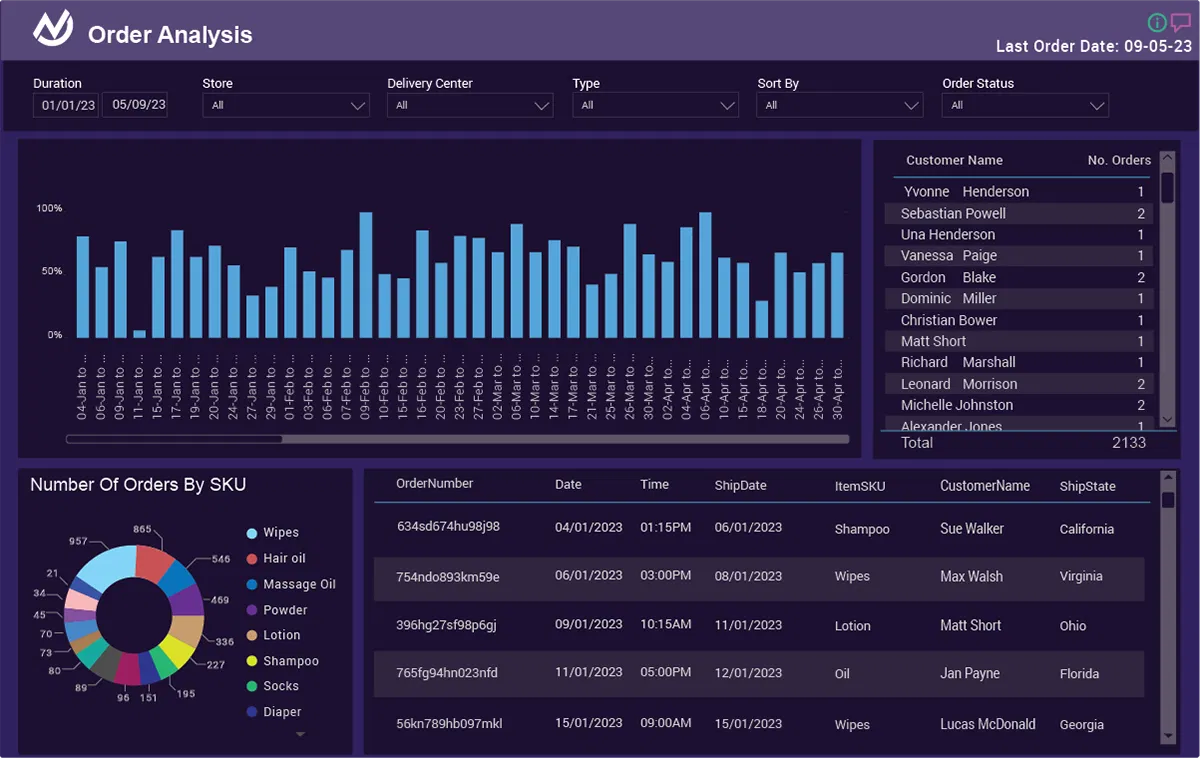
Task: Select the Sebastian Powell customer row
Action: pyautogui.click(x=1018, y=213)
